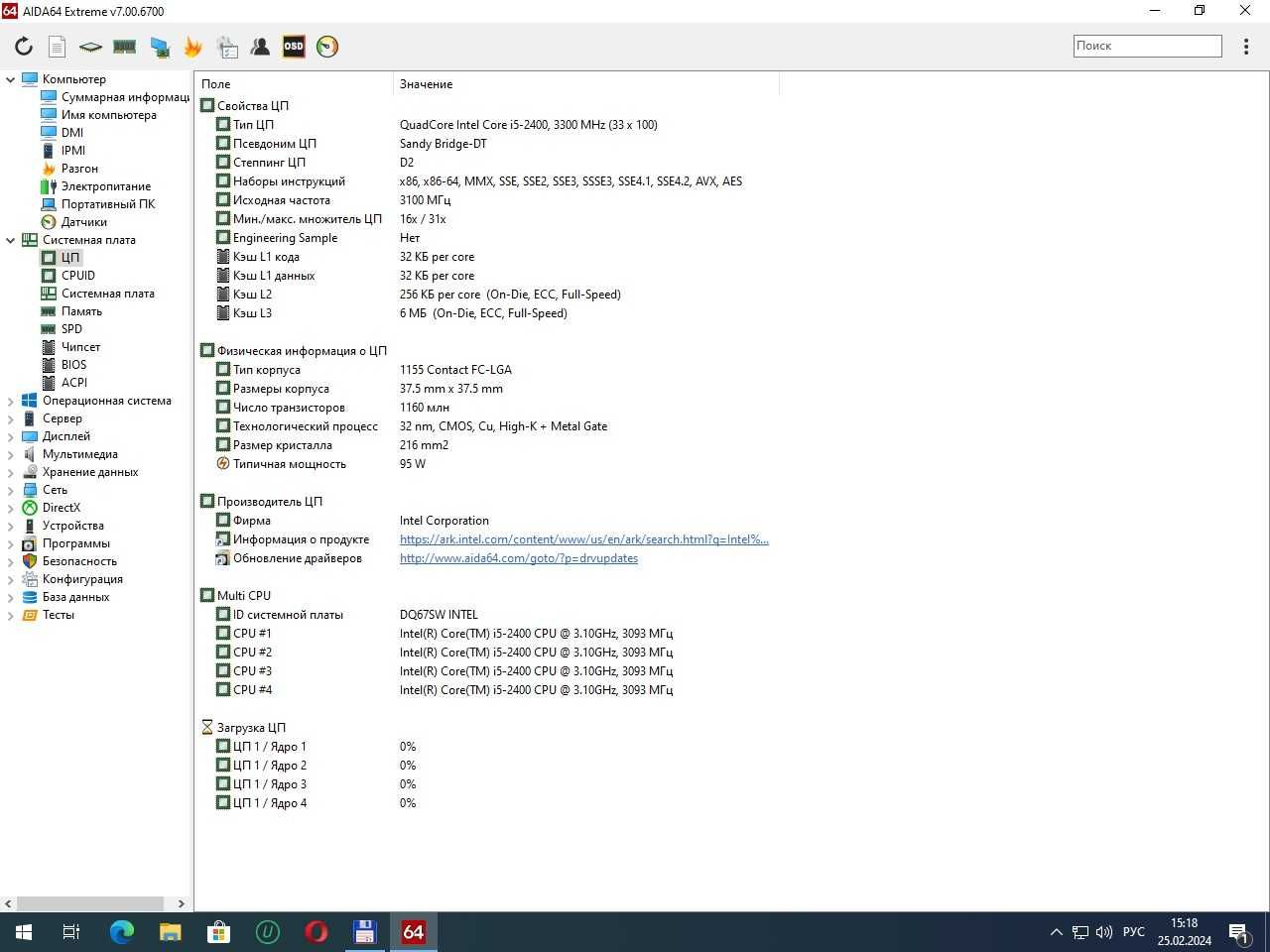Expand the Сервер node

point(11,418)
